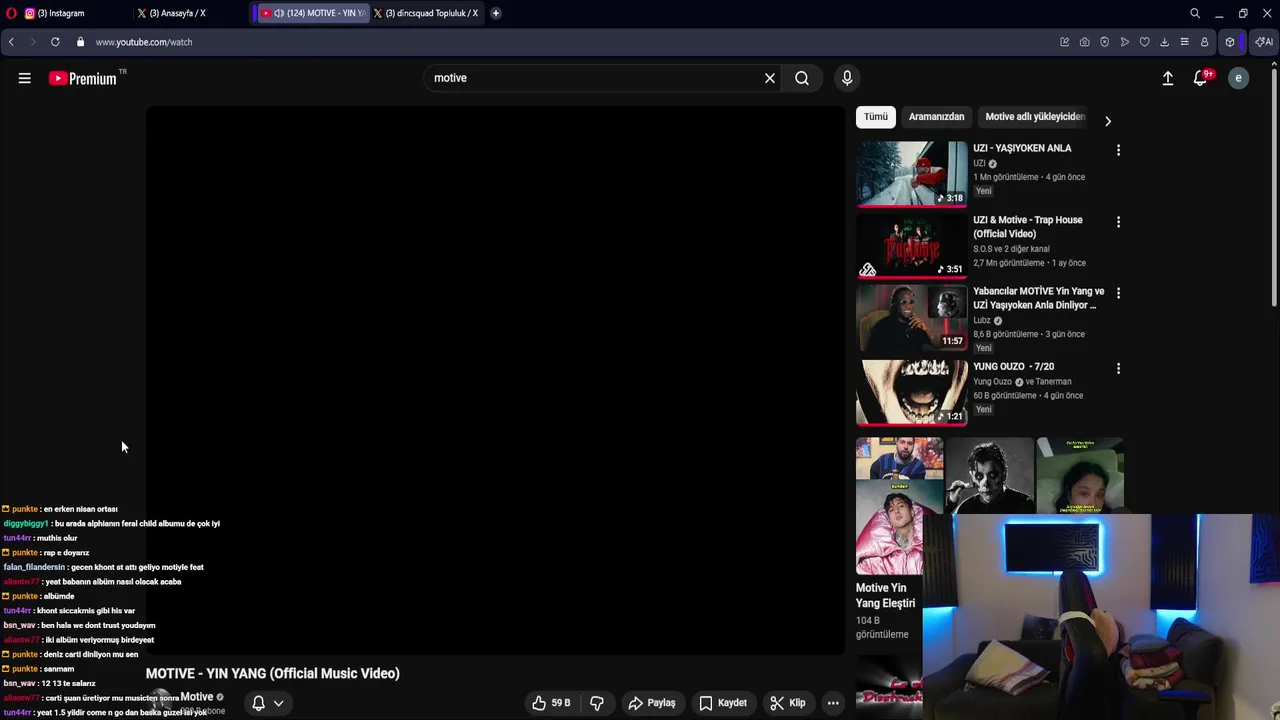This screenshot has height=720, width=1280.
Task: Open the 'Motive Yin Yang Eleştiri' shorts card
Action: [889, 539]
